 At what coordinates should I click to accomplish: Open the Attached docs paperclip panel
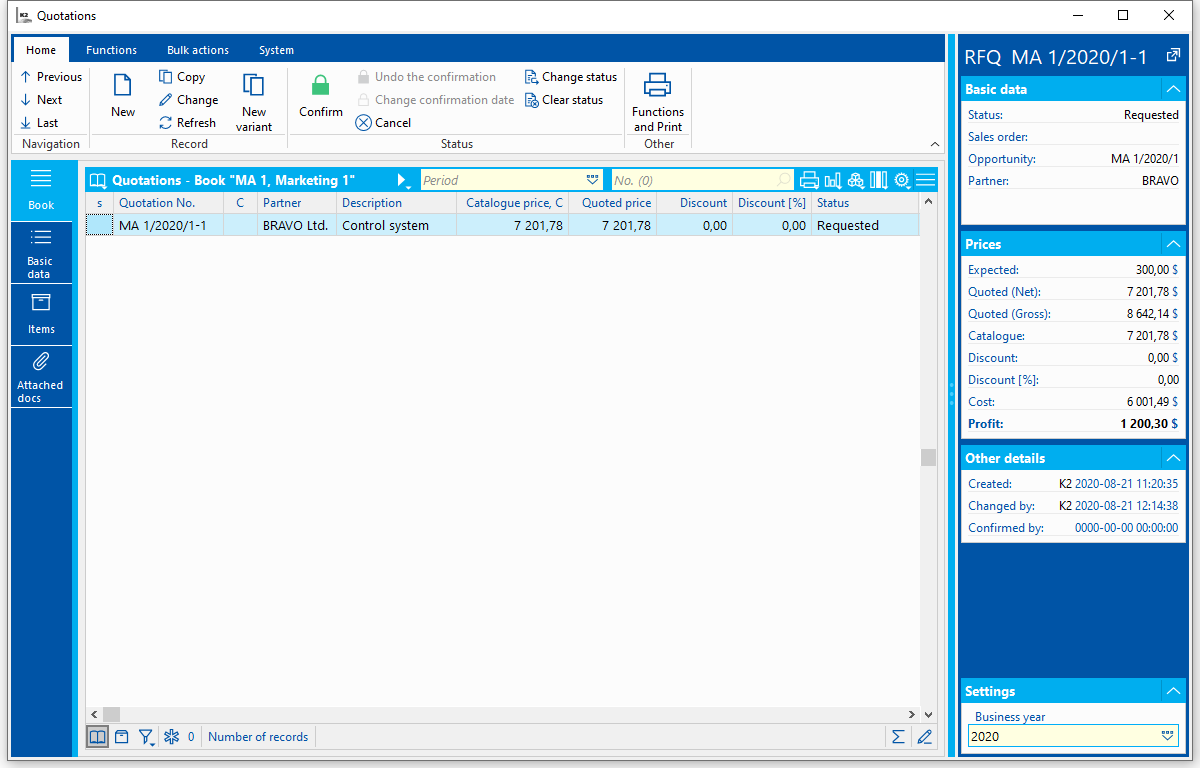pos(41,377)
